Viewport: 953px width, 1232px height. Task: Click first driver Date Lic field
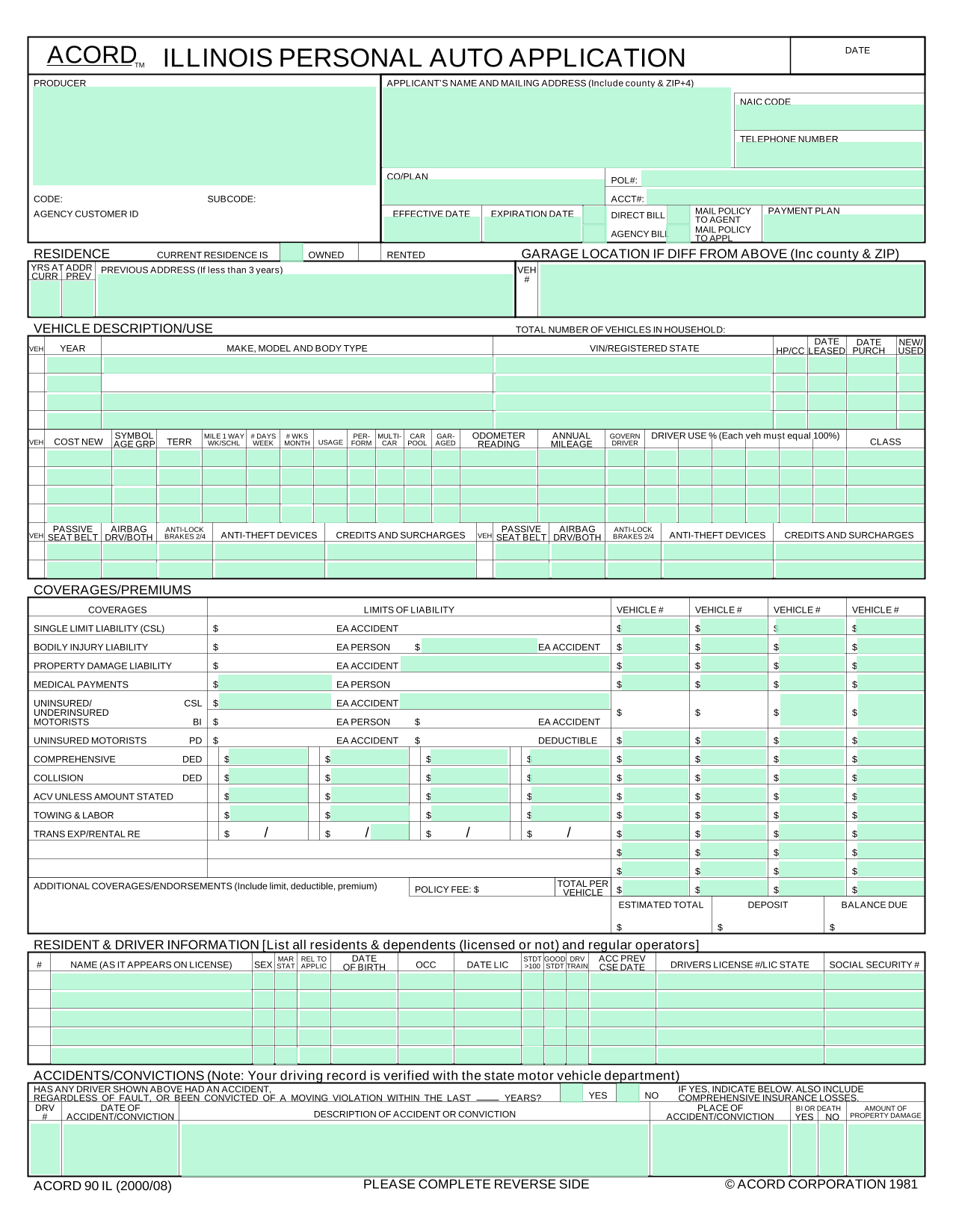tap(487, 981)
